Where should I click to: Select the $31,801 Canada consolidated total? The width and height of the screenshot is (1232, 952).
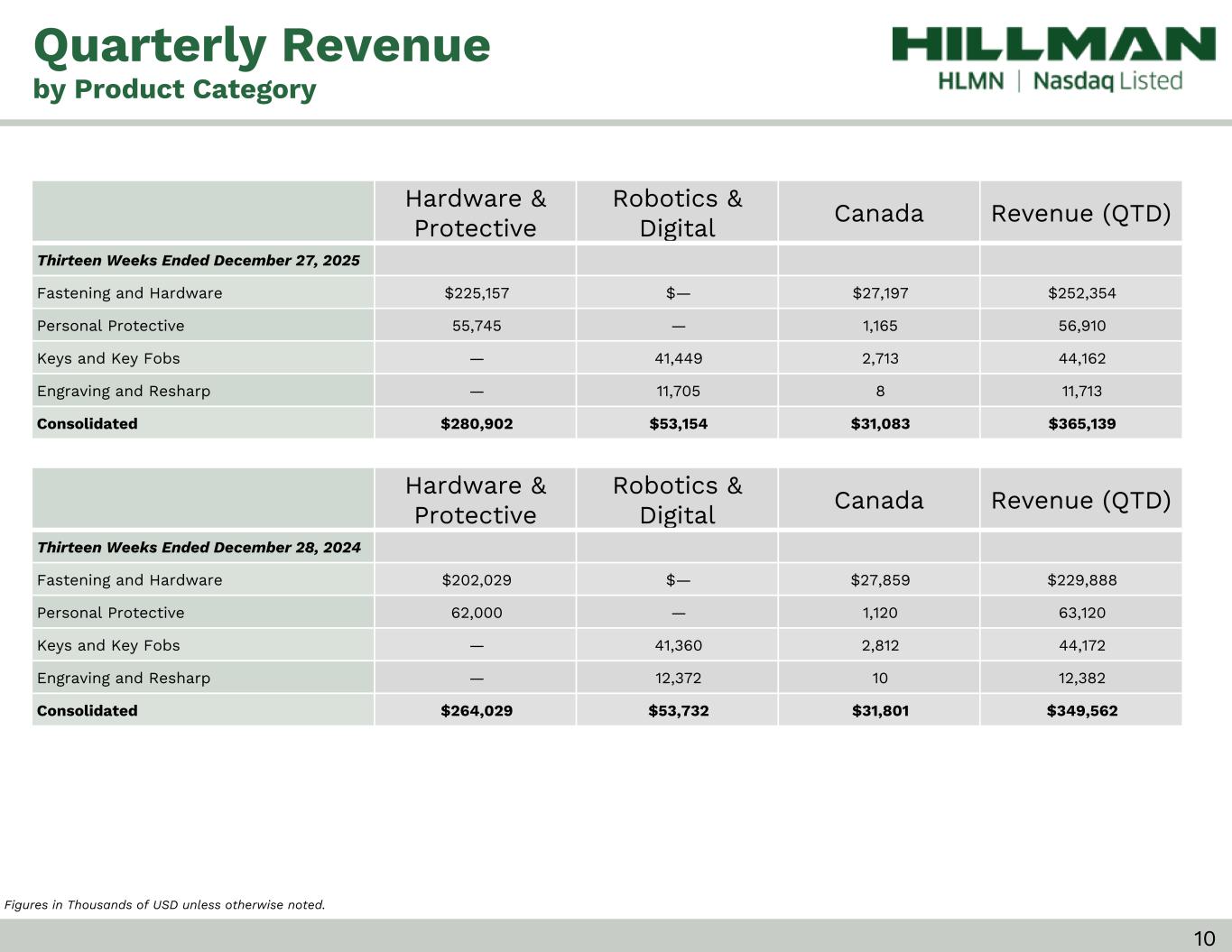[880, 711]
